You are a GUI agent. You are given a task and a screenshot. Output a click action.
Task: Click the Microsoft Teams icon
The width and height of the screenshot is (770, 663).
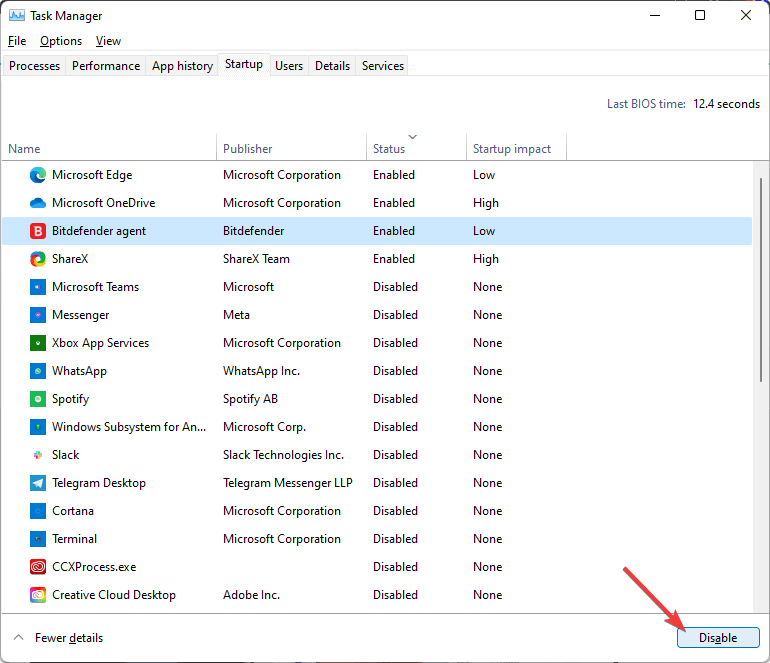(x=38, y=287)
